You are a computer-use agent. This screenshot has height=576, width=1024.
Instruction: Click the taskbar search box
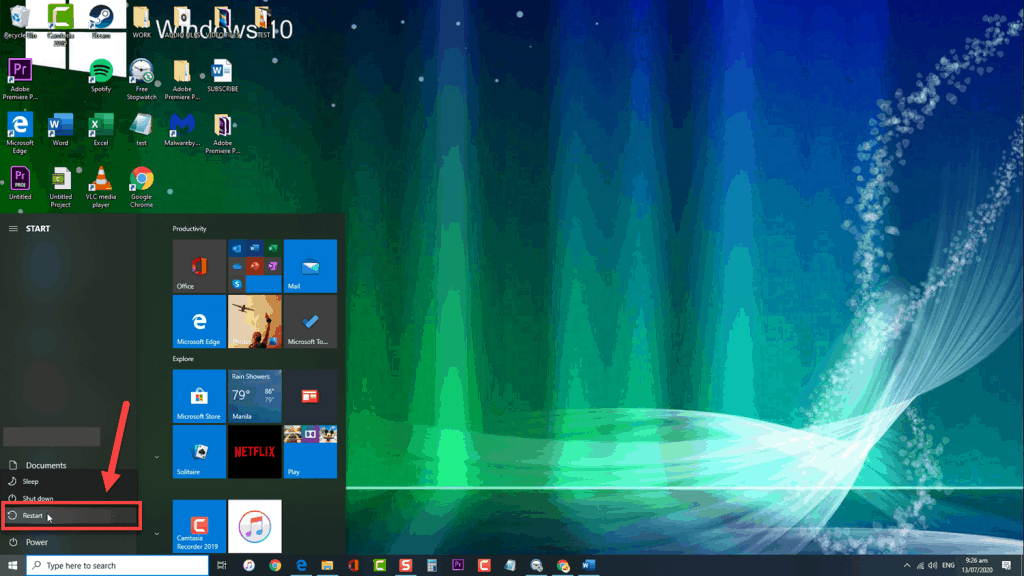pyautogui.click(x=118, y=566)
